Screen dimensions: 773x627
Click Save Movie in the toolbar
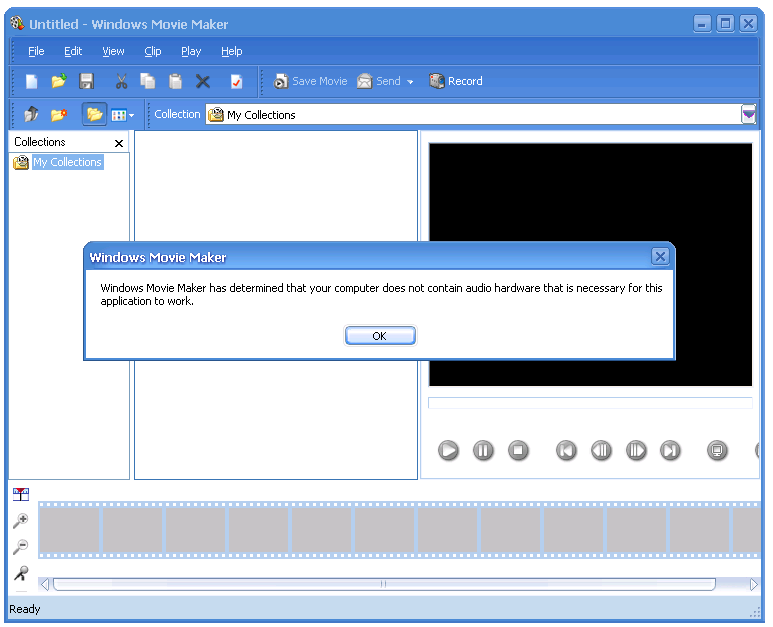[311, 81]
